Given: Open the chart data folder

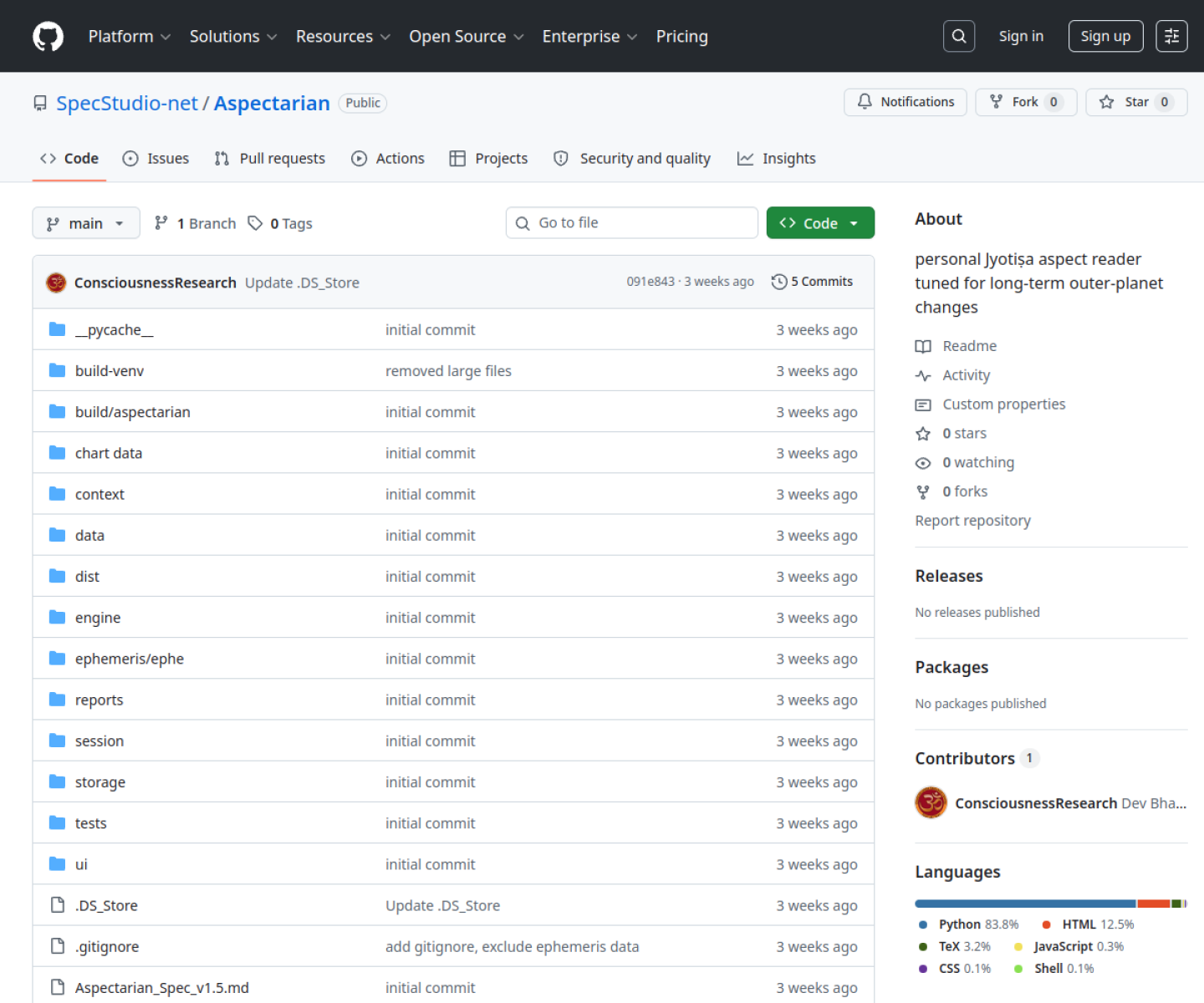Looking at the screenshot, I should [x=109, y=453].
